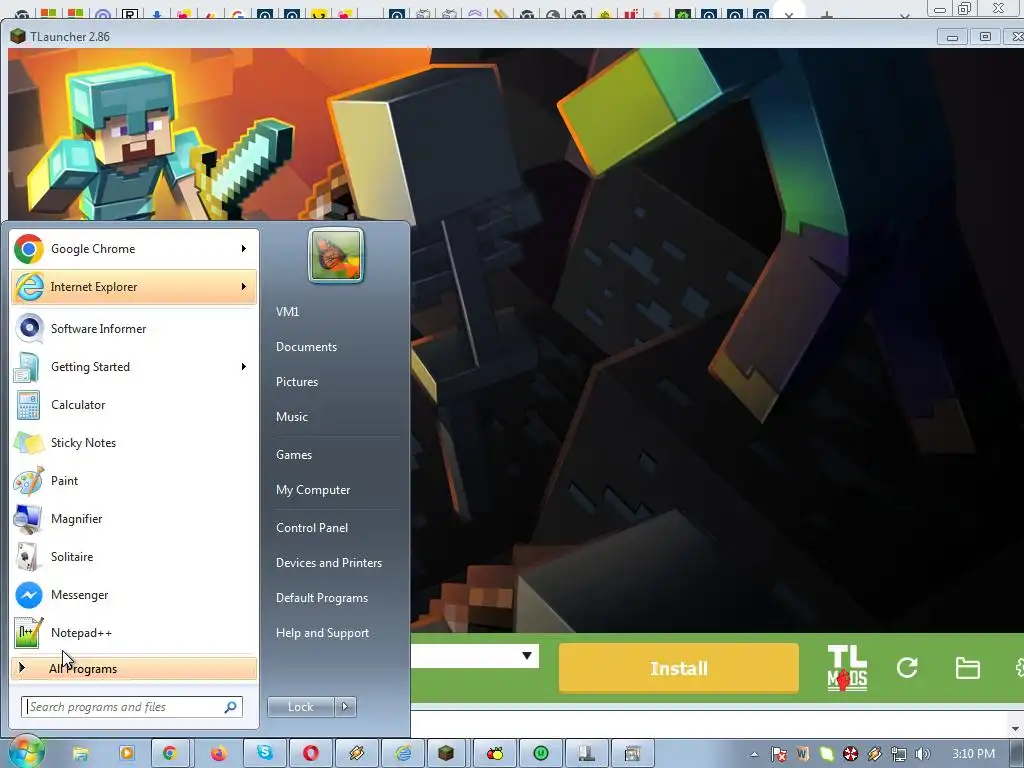Open Google Chrome from Start menu
Screen dimensions: 1024x768
pyautogui.click(x=134, y=249)
